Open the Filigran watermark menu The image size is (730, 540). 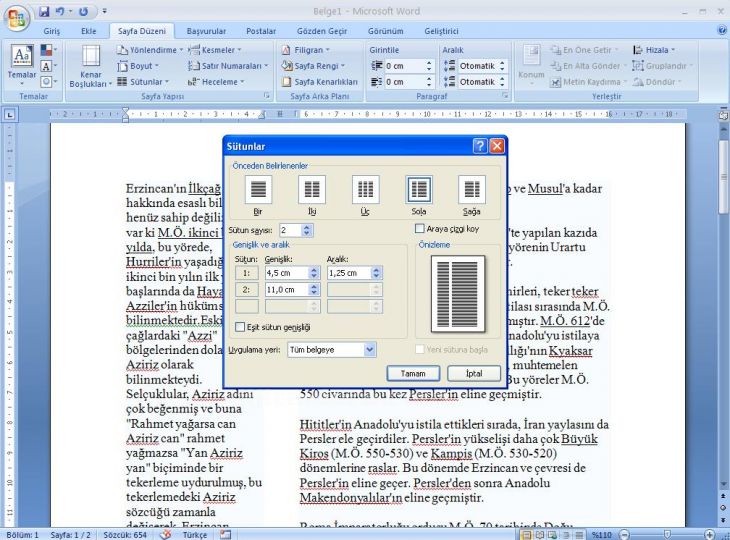tap(305, 50)
